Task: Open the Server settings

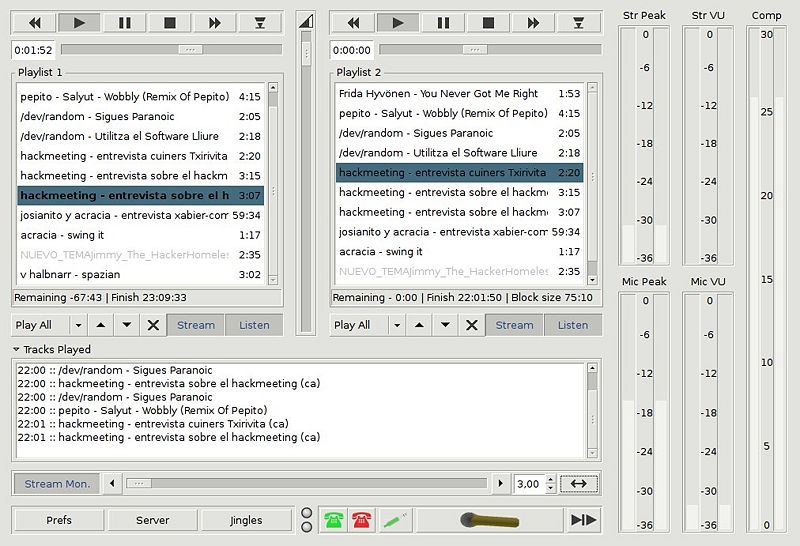Action: (152, 520)
